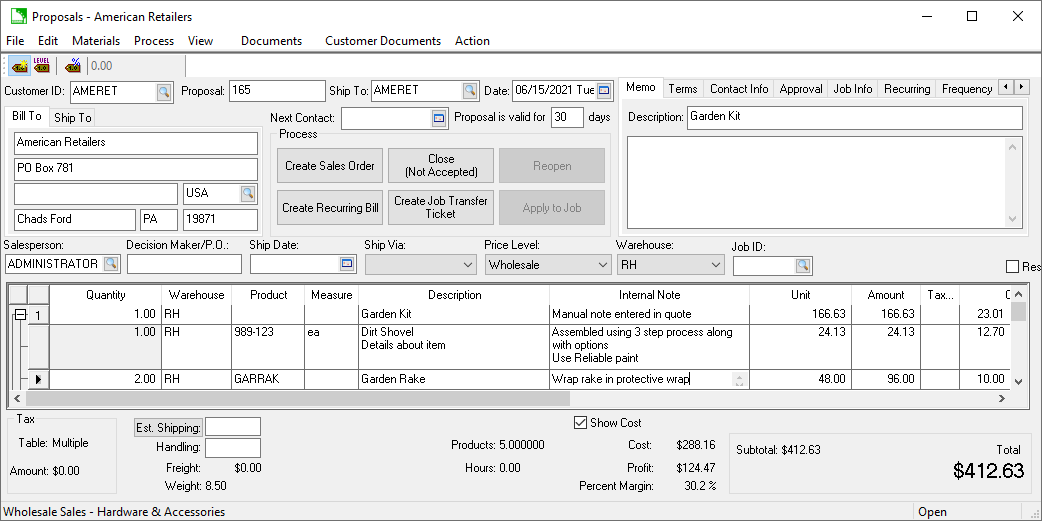This screenshot has width=1042, height=521.
Task: Click the Create Sales Order button
Action: pos(329,166)
